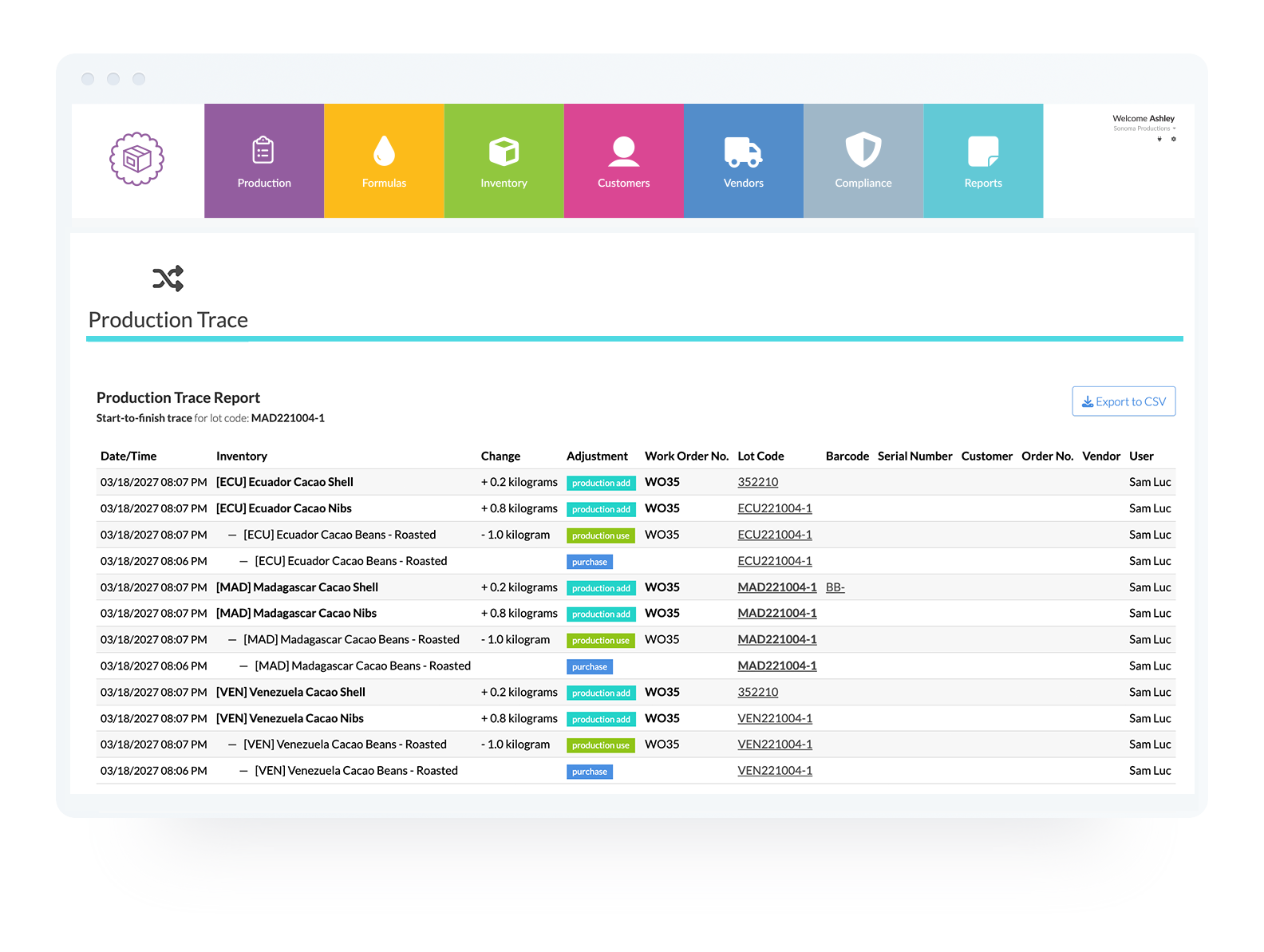Screen dimensions: 1264x952
Task: Open lot MAD221004-1 in Madagascar Cacao Shell row
Action: pos(777,587)
